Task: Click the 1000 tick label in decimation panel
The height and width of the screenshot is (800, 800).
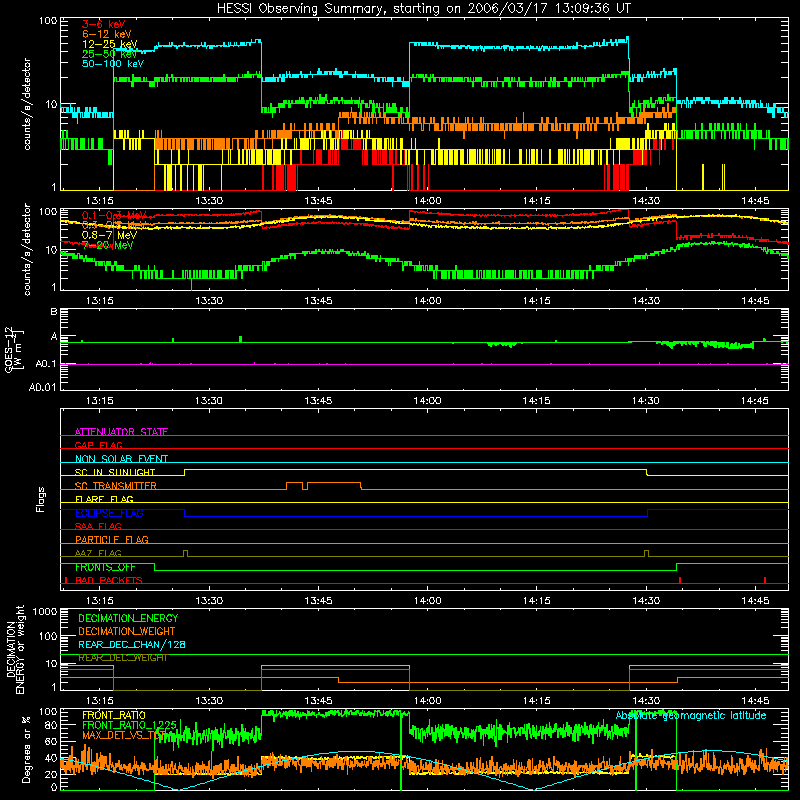Action: (45, 611)
